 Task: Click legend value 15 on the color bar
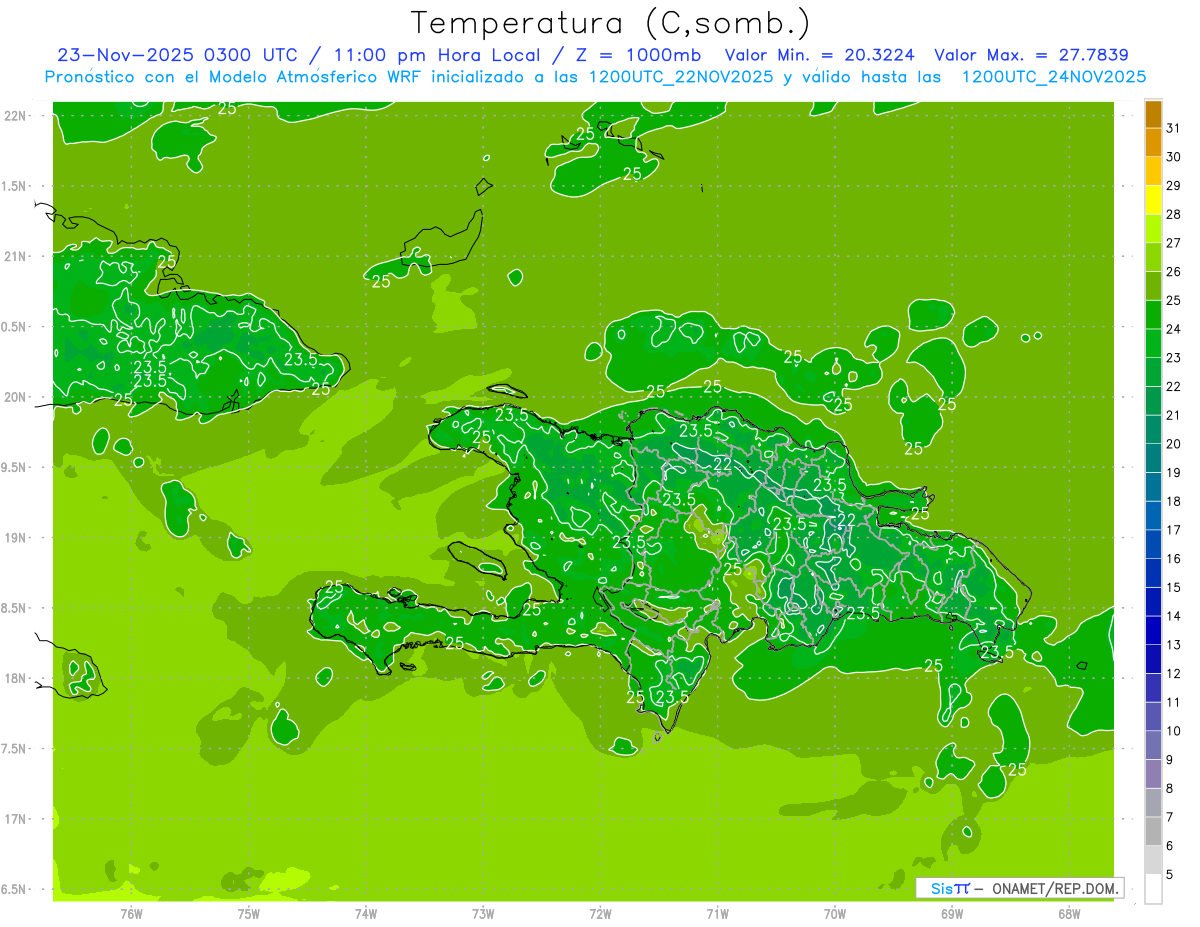pos(1174,587)
